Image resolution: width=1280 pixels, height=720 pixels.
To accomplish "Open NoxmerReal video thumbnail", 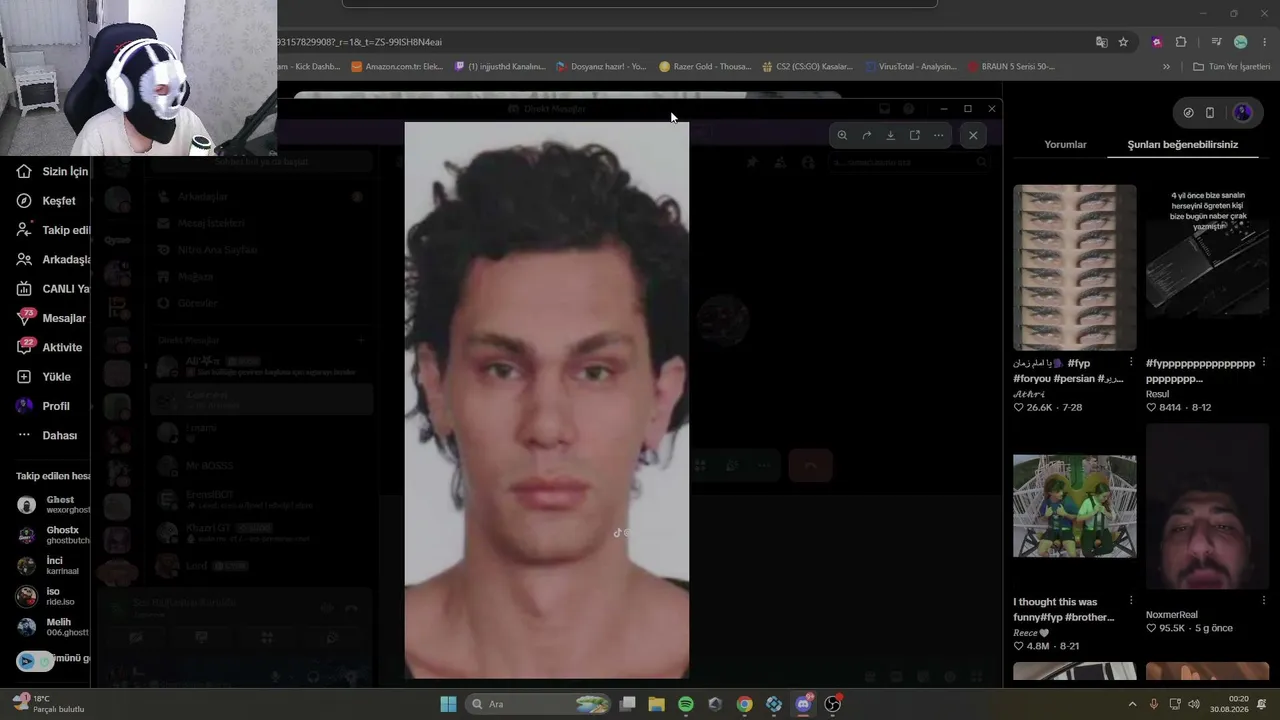I will (x=1207, y=506).
